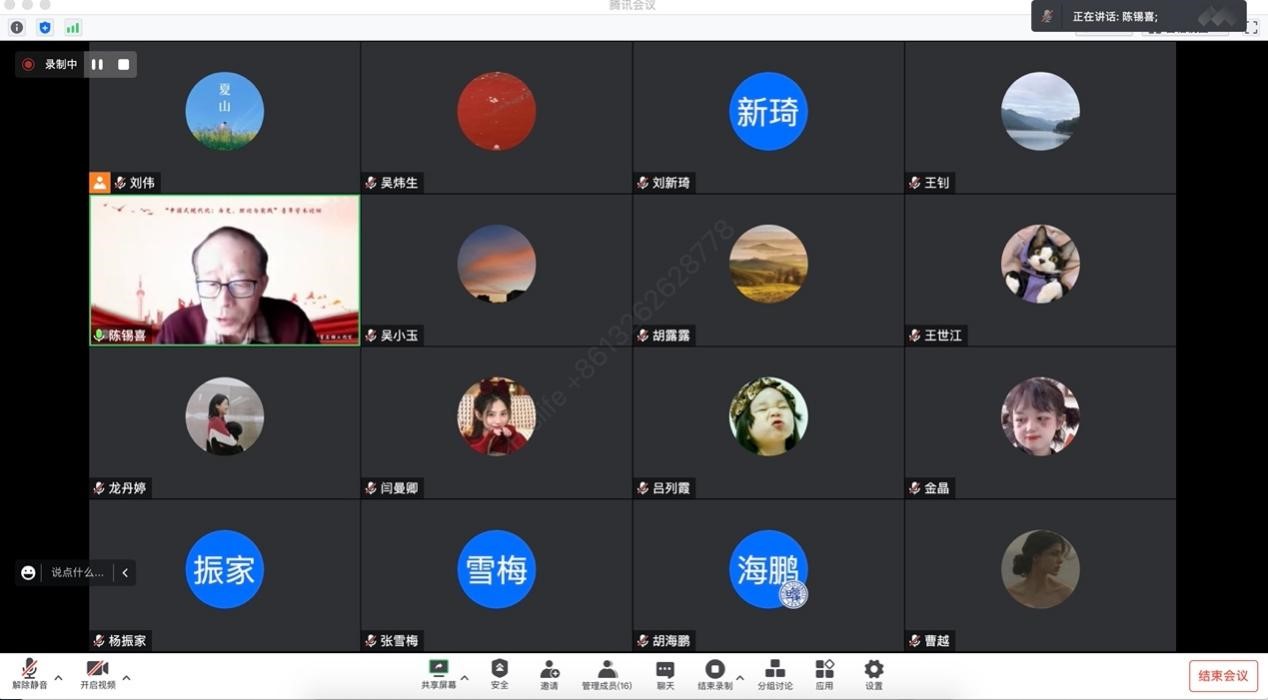1268x700 pixels.
Task: Click the 邀请 invite icon
Action: (x=549, y=673)
